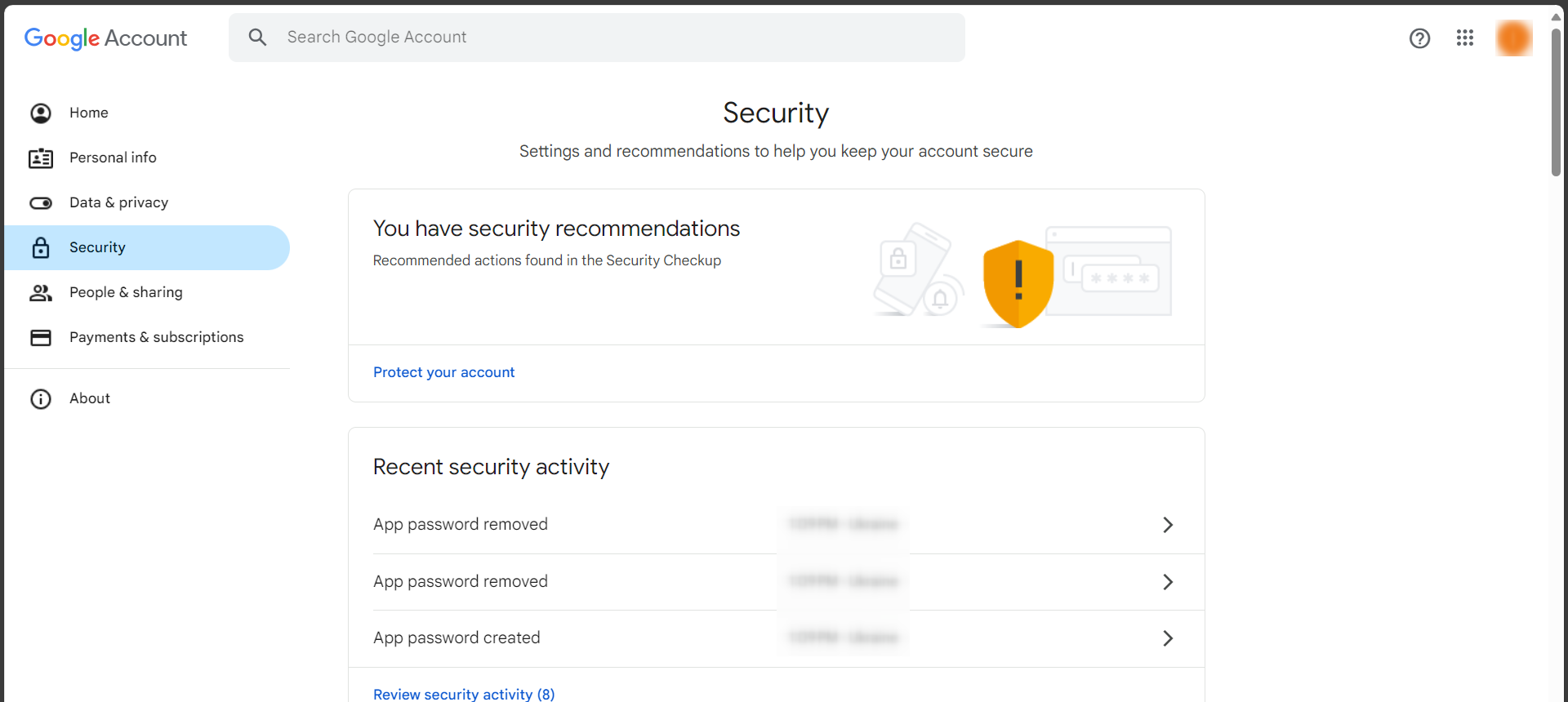Go to the About sidebar item
1568x702 pixels.
coord(90,398)
